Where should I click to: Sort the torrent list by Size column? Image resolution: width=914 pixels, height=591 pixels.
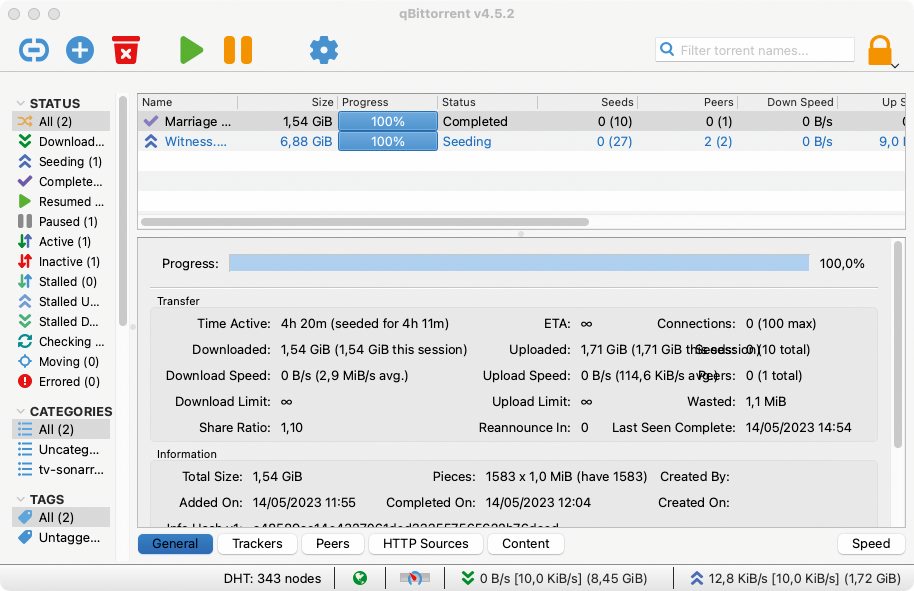point(287,102)
